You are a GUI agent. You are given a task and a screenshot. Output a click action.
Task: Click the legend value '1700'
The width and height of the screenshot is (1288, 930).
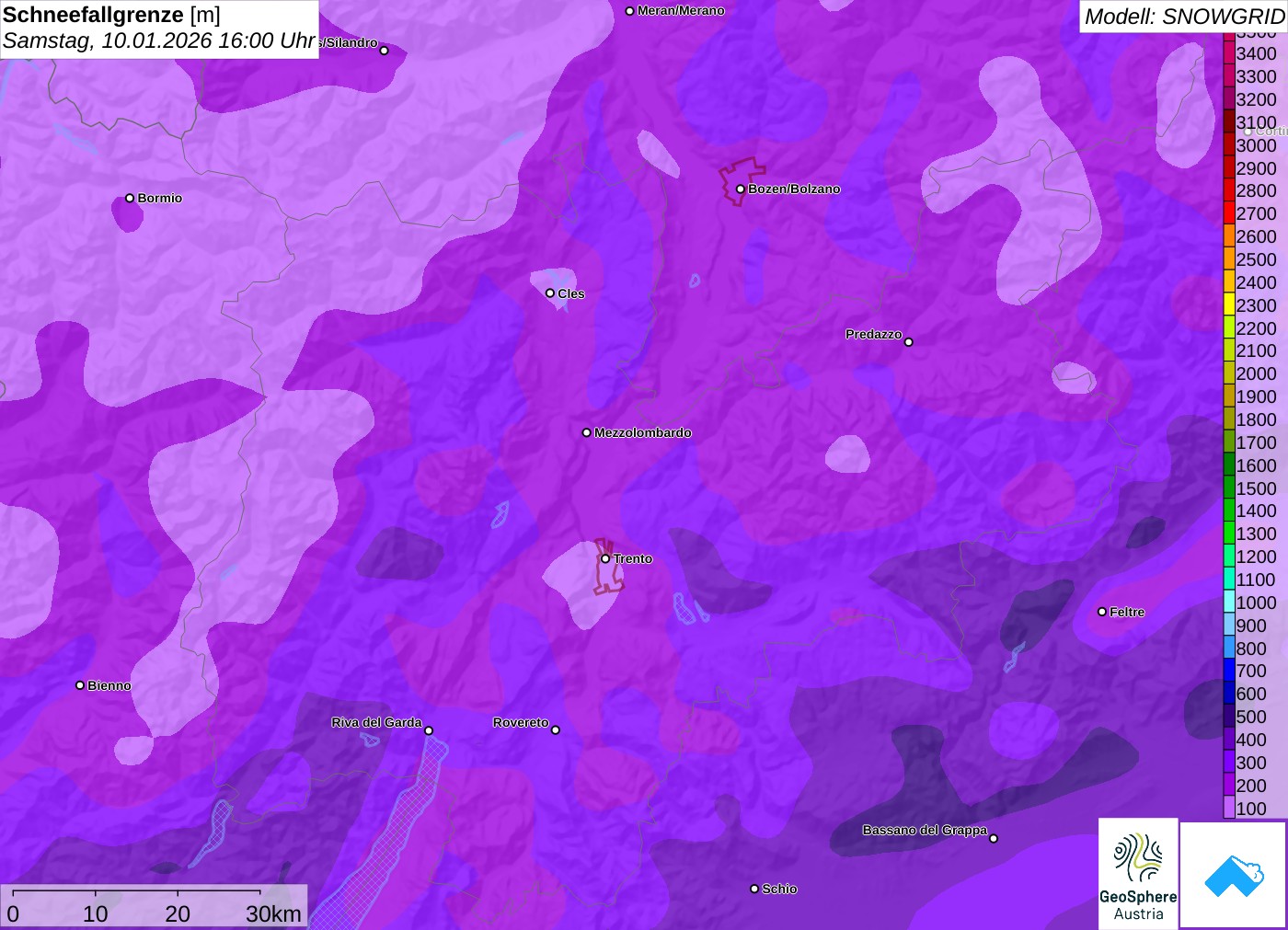(1256, 442)
